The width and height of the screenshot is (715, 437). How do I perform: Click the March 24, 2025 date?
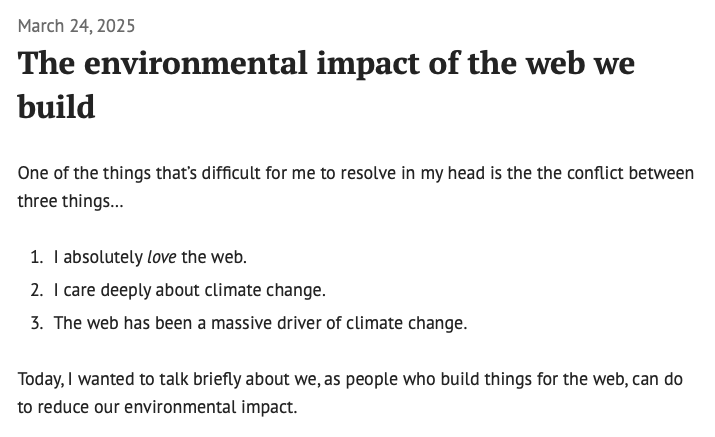(x=76, y=26)
